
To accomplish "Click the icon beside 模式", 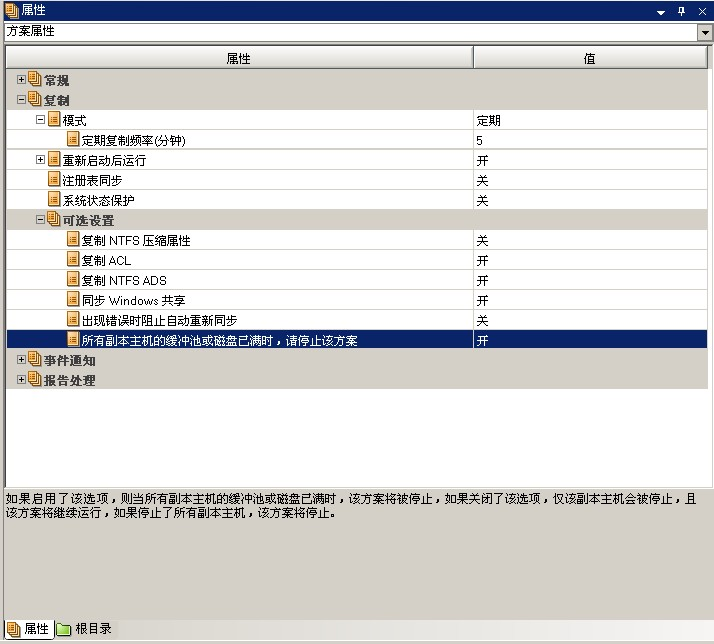I will tap(54, 119).
